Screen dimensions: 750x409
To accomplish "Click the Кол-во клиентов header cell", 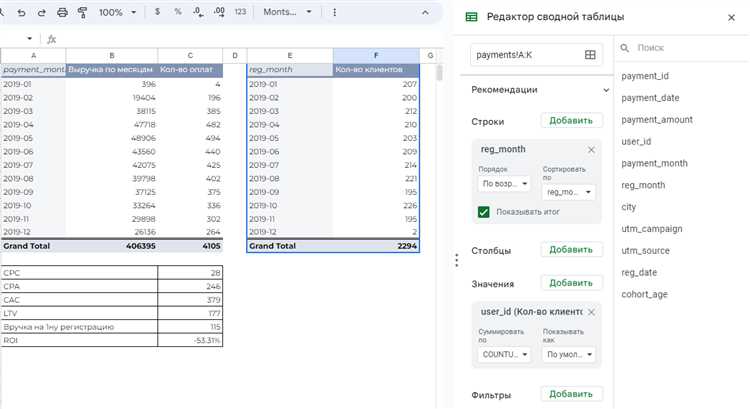I will click(x=376, y=70).
